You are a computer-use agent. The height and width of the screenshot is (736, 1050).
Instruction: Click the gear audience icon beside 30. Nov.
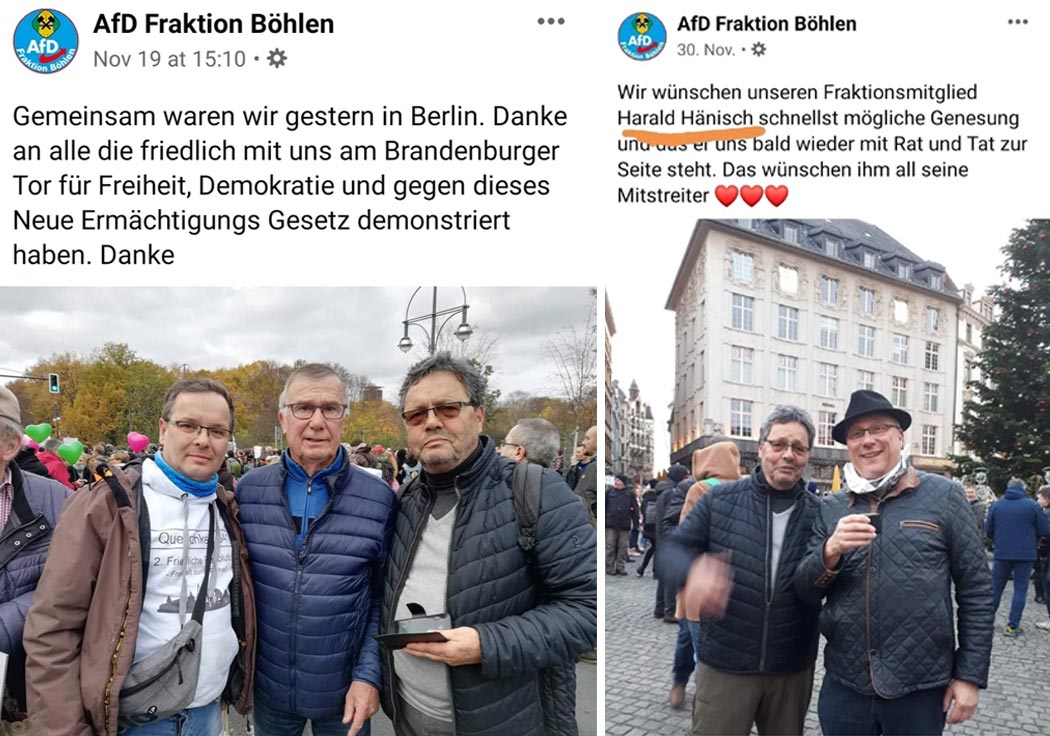click(x=758, y=50)
